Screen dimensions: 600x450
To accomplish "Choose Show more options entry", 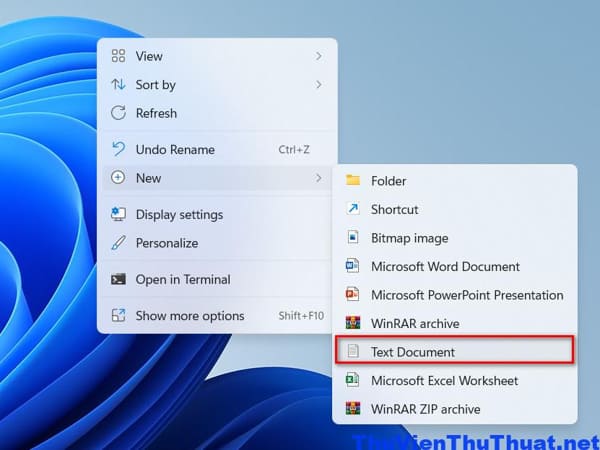I will click(217, 316).
